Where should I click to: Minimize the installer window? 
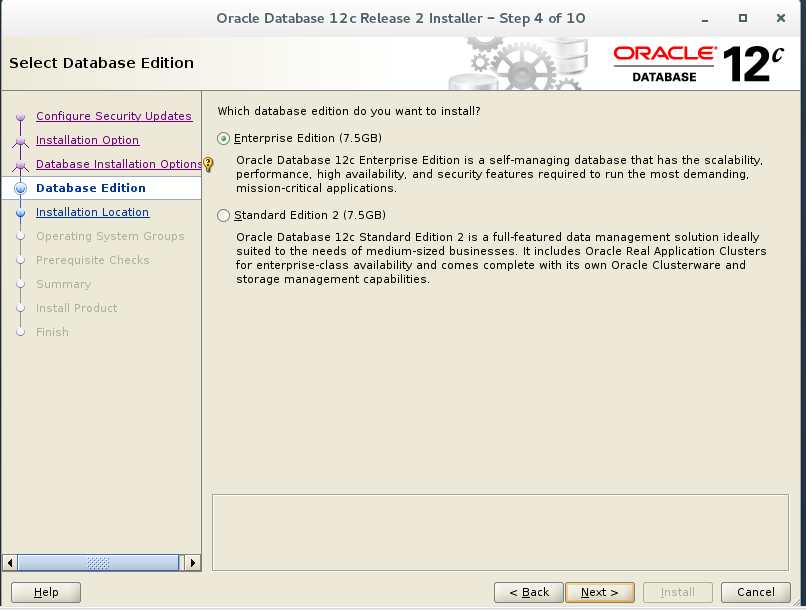[x=705, y=19]
